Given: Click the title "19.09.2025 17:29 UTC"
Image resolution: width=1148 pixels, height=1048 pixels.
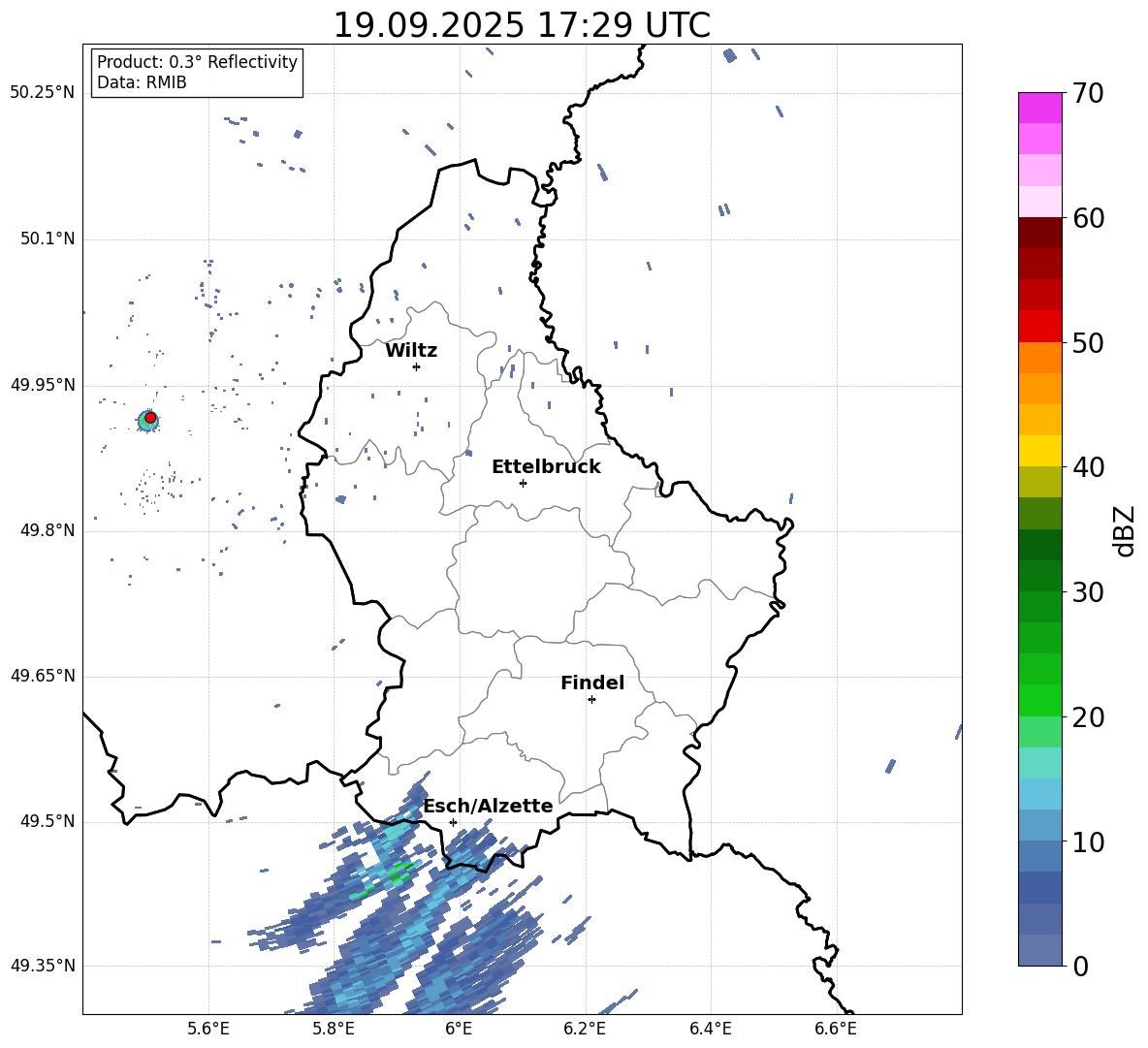Looking at the screenshot, I should tap(522, 25).
